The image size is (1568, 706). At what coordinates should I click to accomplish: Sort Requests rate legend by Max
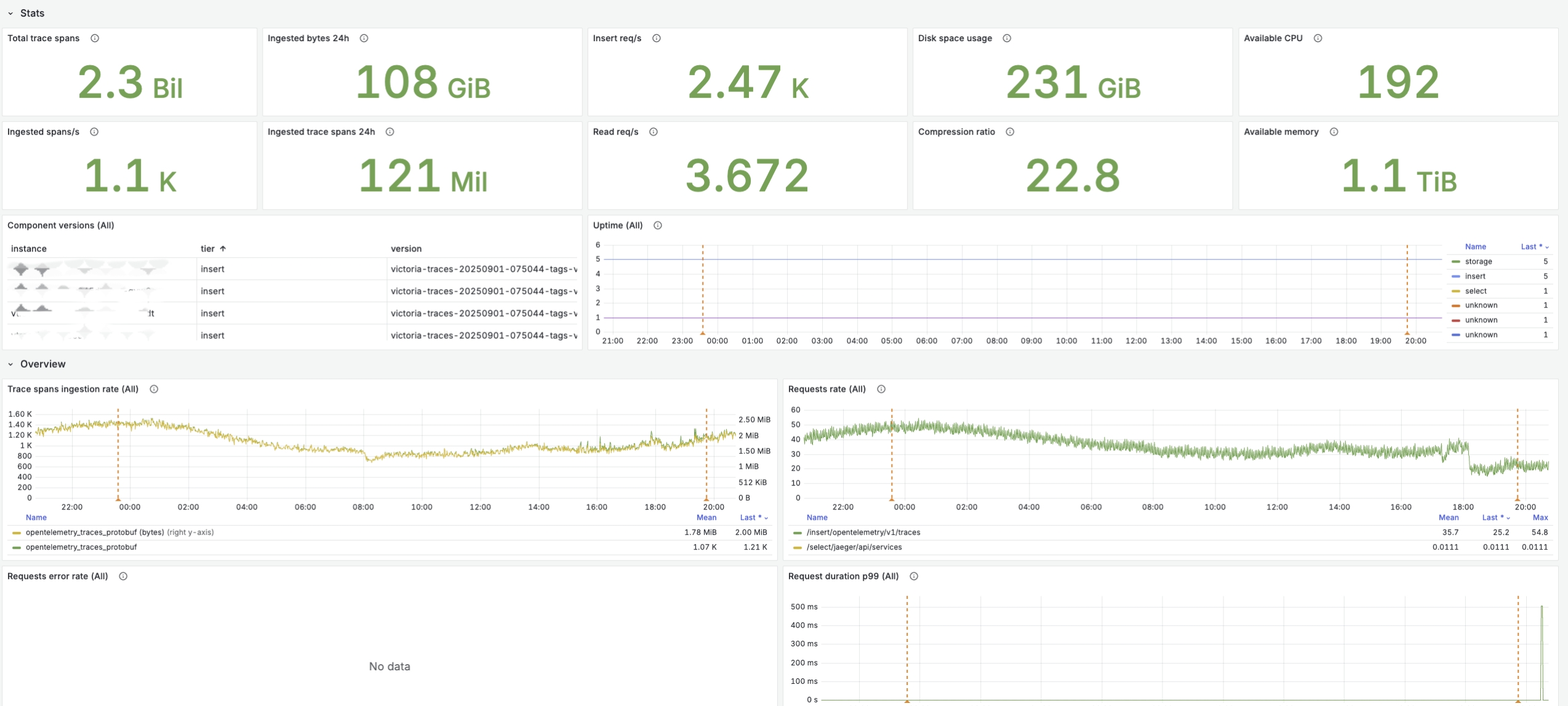point(1540,518)
